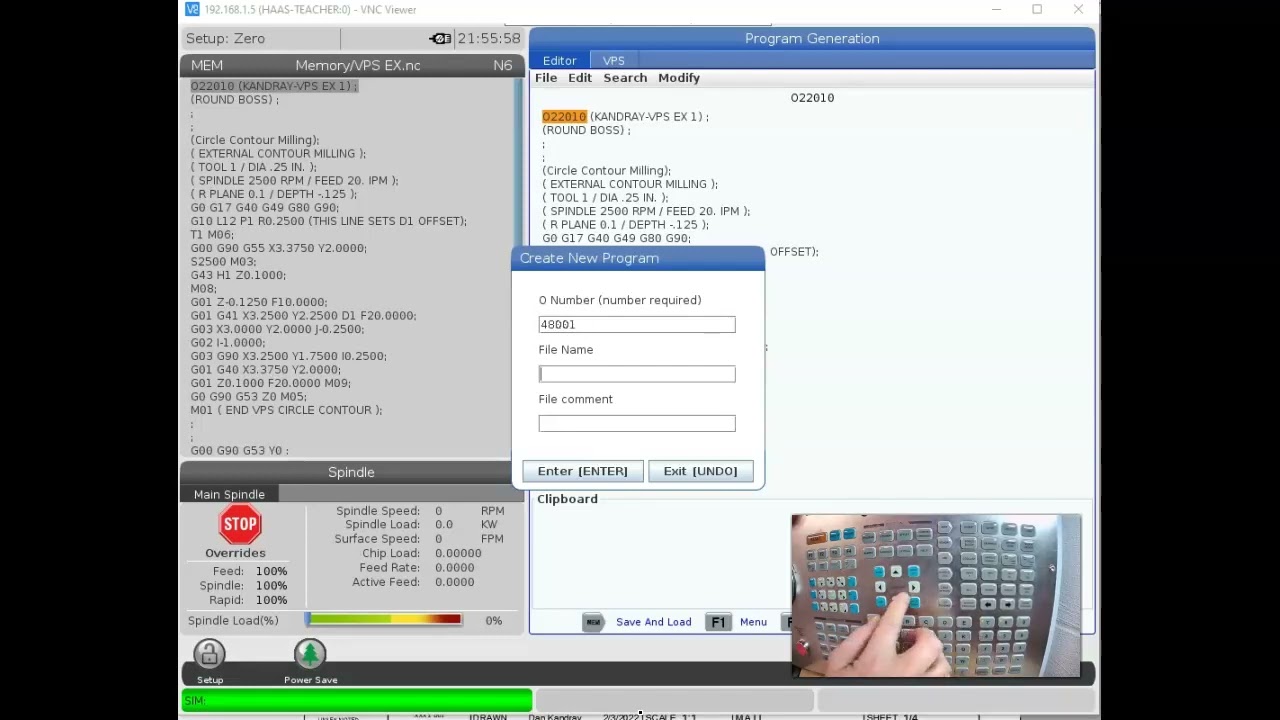This screenshot has width=1280, height=720.
Task: Click the program list vertical scrollbar
Action: click(x=518, y=267)
